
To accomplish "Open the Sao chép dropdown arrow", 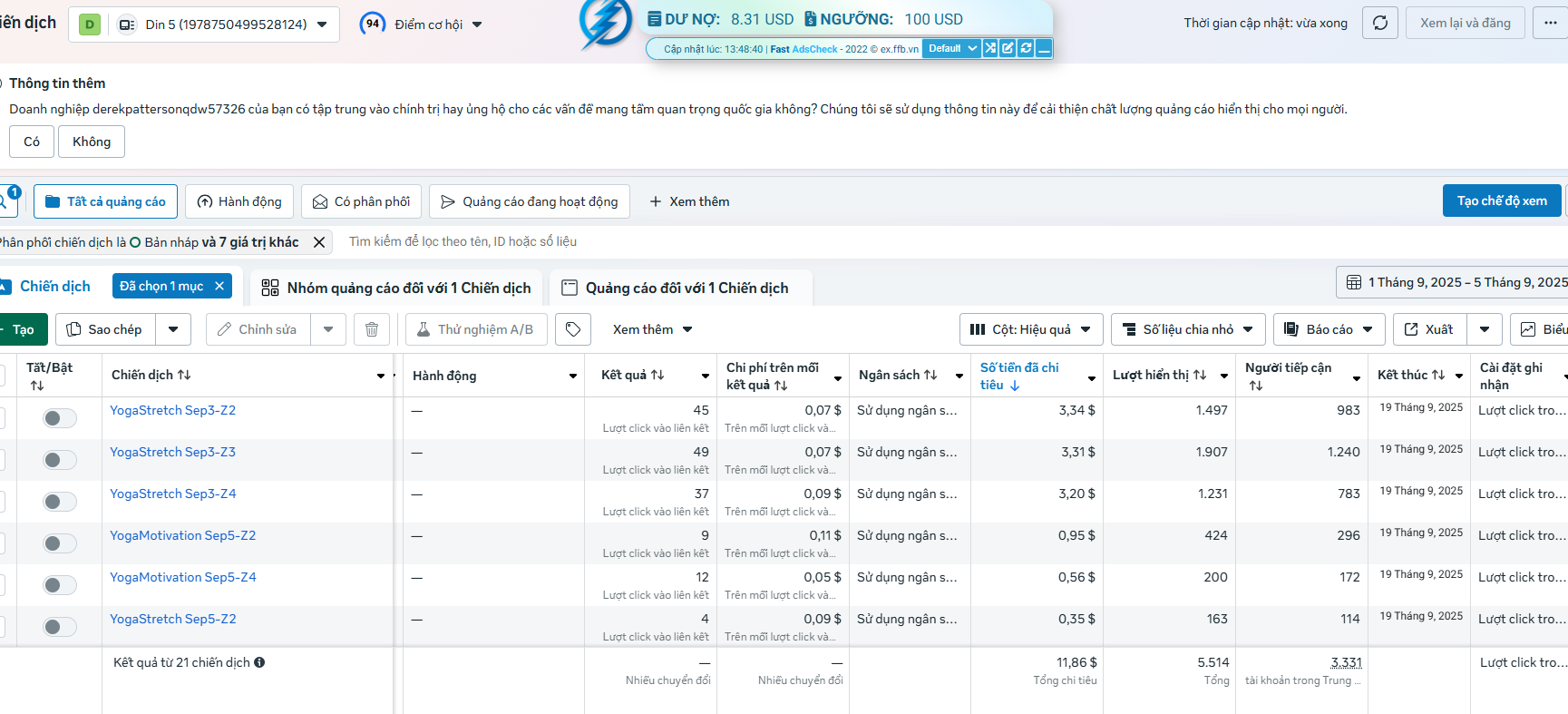I will coord(173,329).
